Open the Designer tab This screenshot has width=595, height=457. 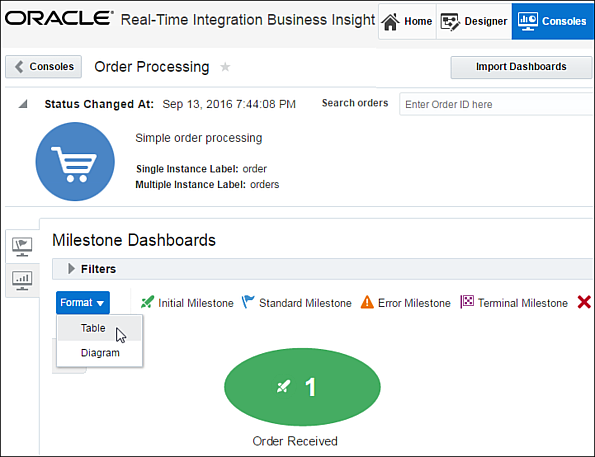tap(474, 21)
